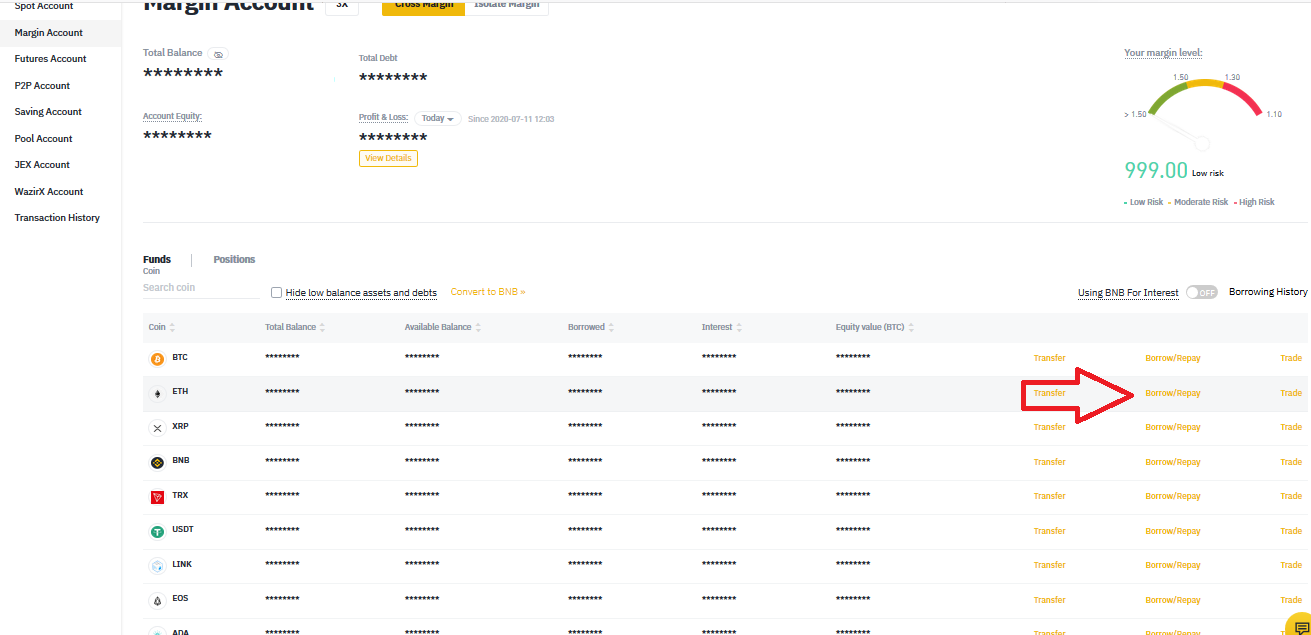Click Borrow/Repay for ETH
Image resolution: width=1311 pixels, height=635 pixels.
[1173, 393]
